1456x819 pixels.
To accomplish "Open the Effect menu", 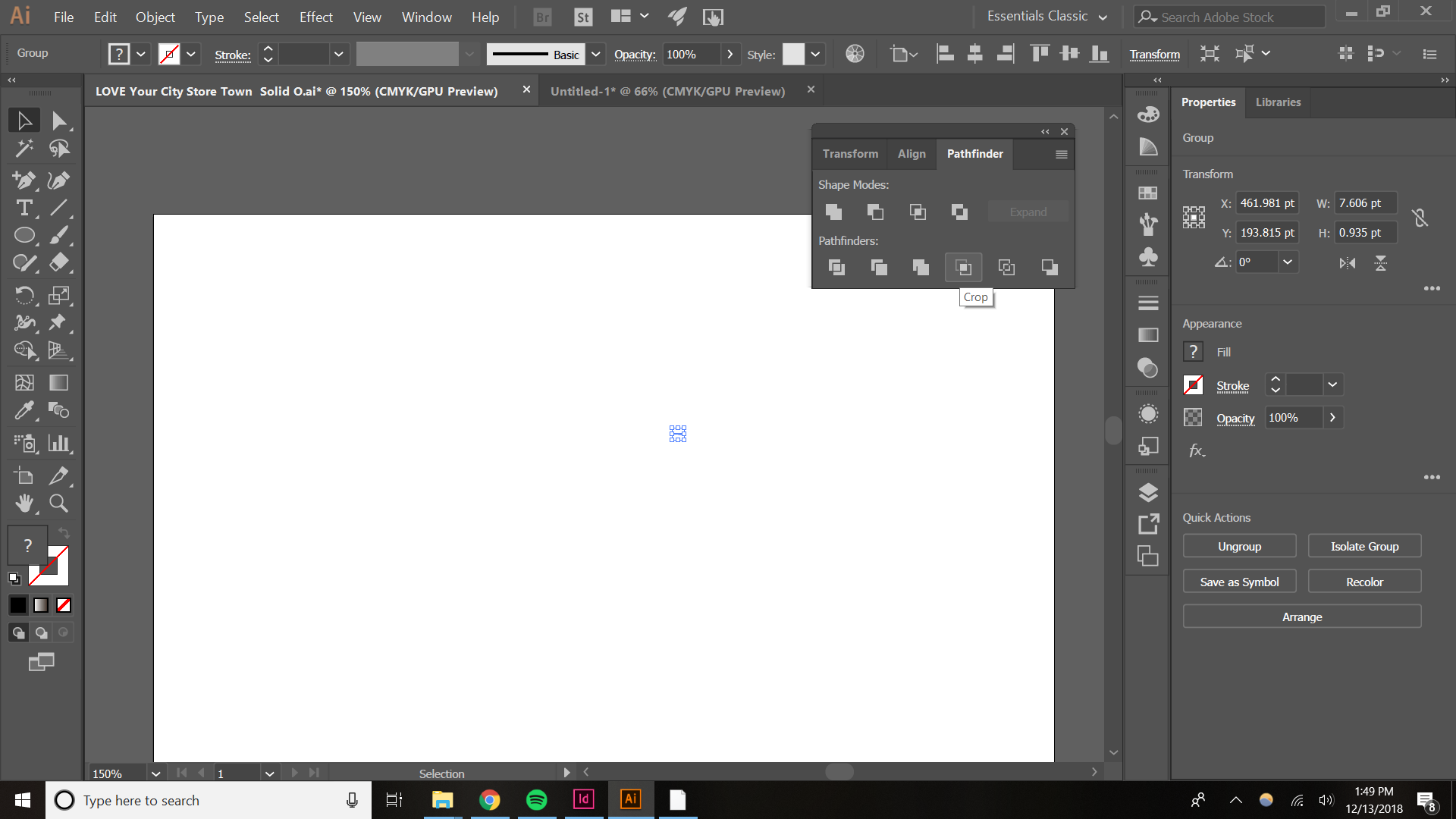I will coord(315,17).
